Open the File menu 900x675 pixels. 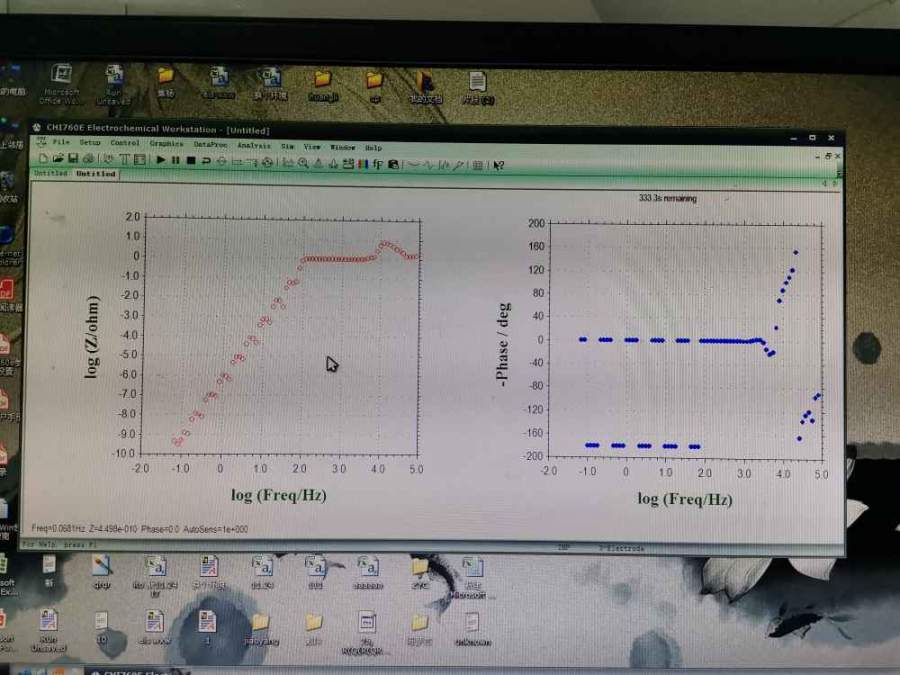point(61,142)
